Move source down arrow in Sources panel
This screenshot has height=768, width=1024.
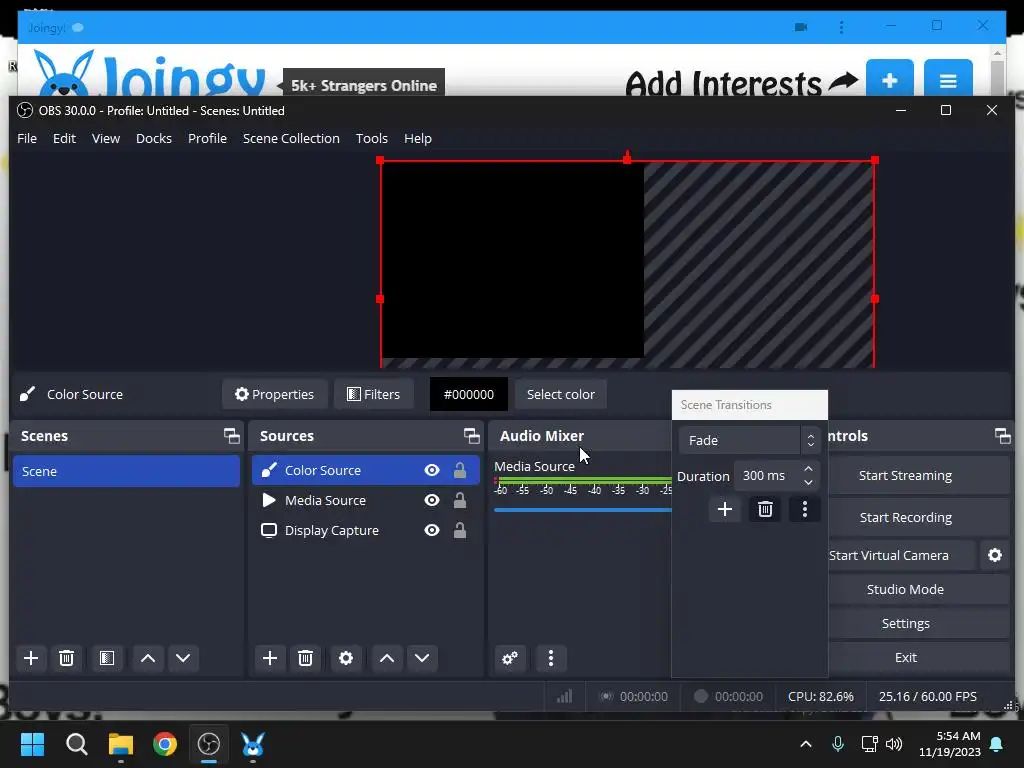pyautogui.click(x=423, y=658)
